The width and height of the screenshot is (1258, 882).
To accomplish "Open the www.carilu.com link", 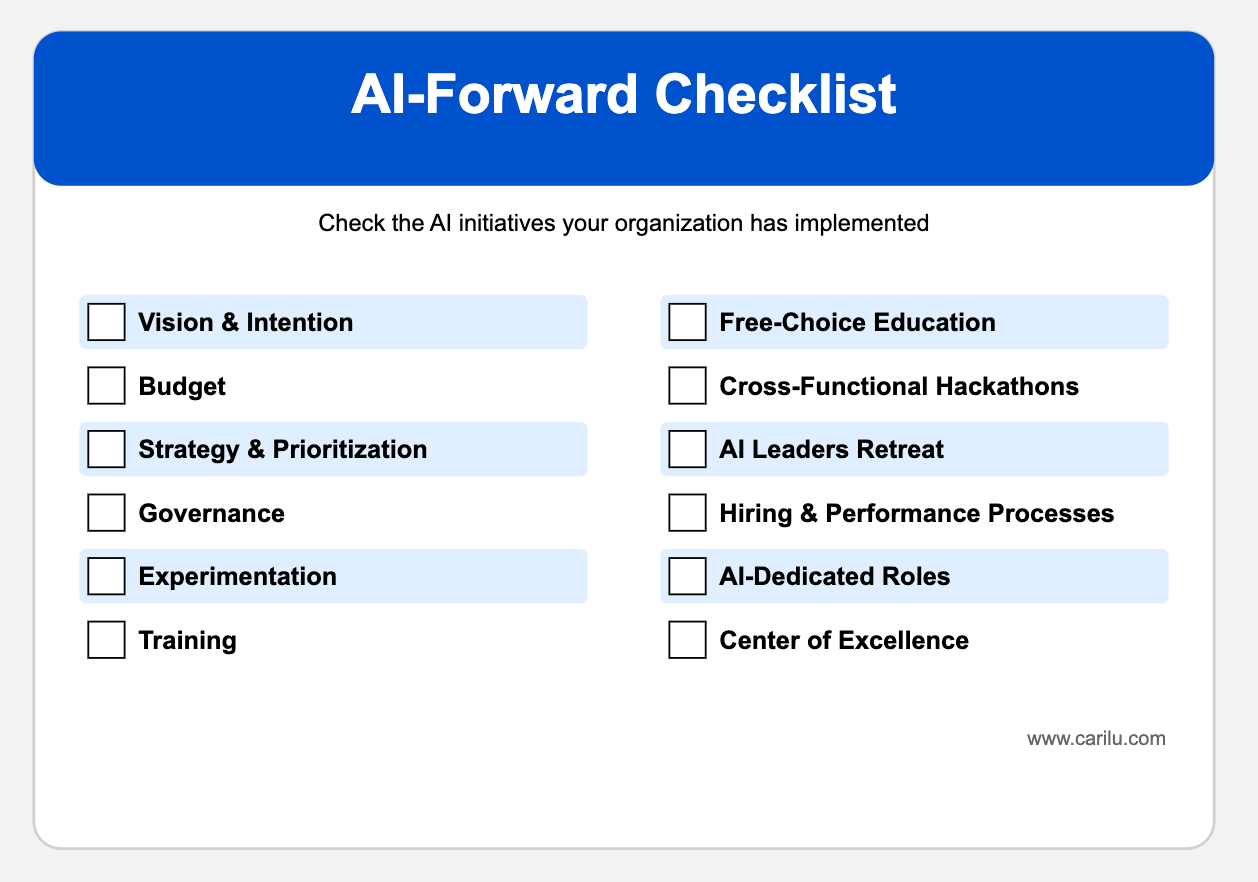I will point(1096,739).
